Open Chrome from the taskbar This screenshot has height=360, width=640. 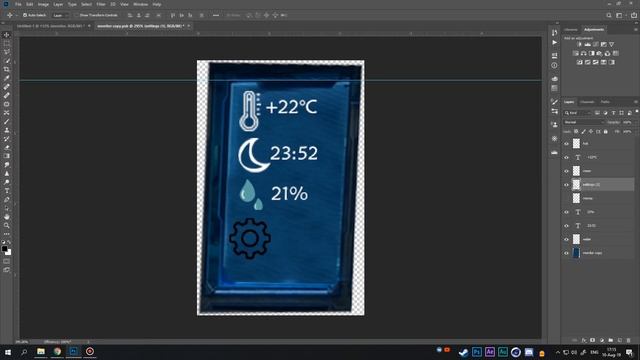point(57,351)
